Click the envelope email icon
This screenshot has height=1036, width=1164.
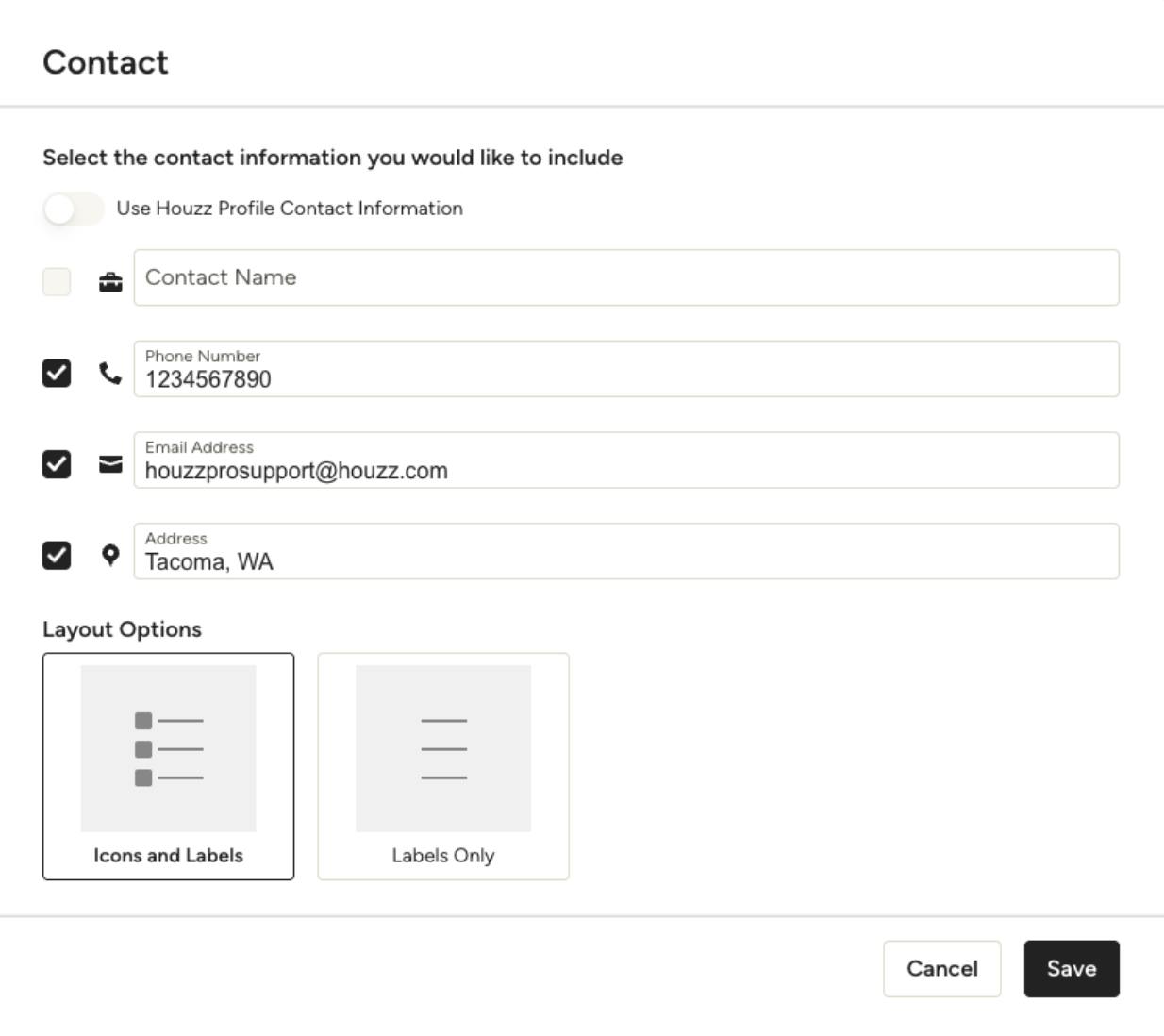[x=110, y=464]
